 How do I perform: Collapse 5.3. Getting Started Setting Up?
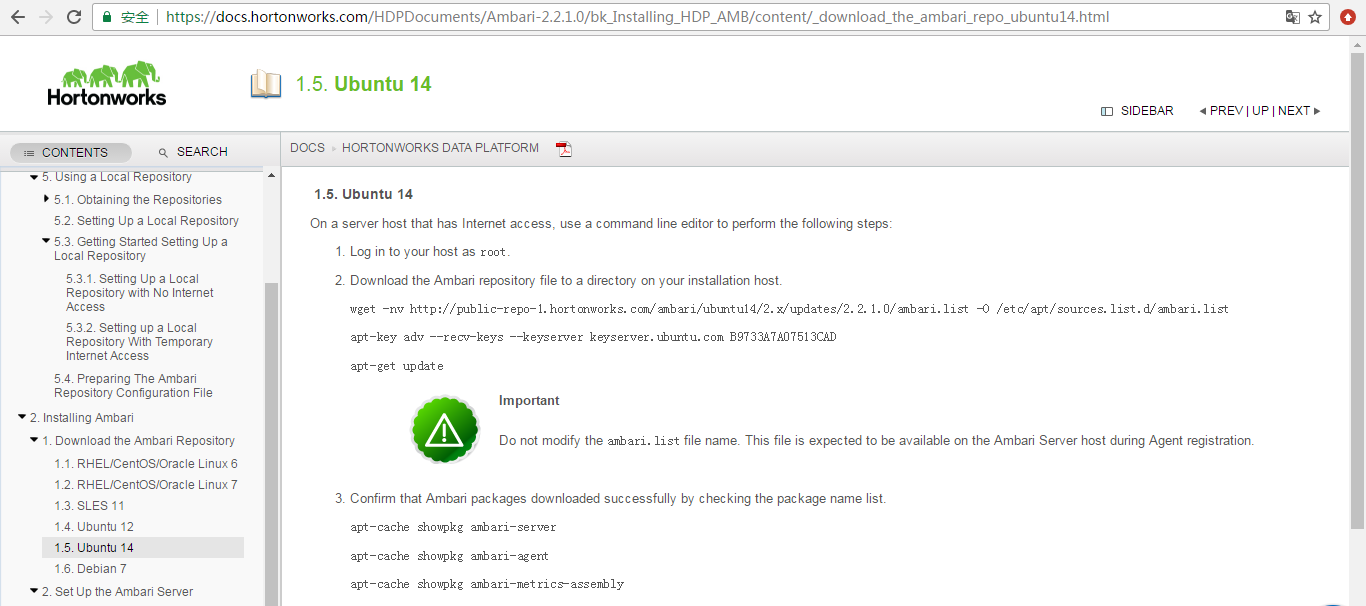pyautogui.click(x=46, y=241)
